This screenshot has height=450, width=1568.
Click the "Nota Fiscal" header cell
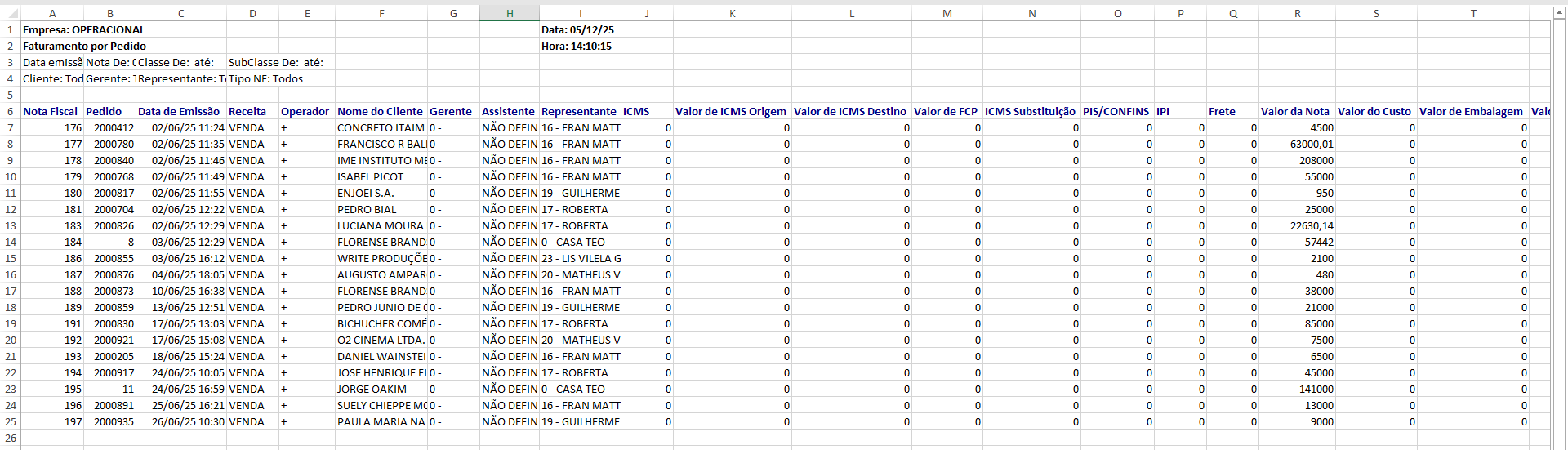[x=51, y=111]
